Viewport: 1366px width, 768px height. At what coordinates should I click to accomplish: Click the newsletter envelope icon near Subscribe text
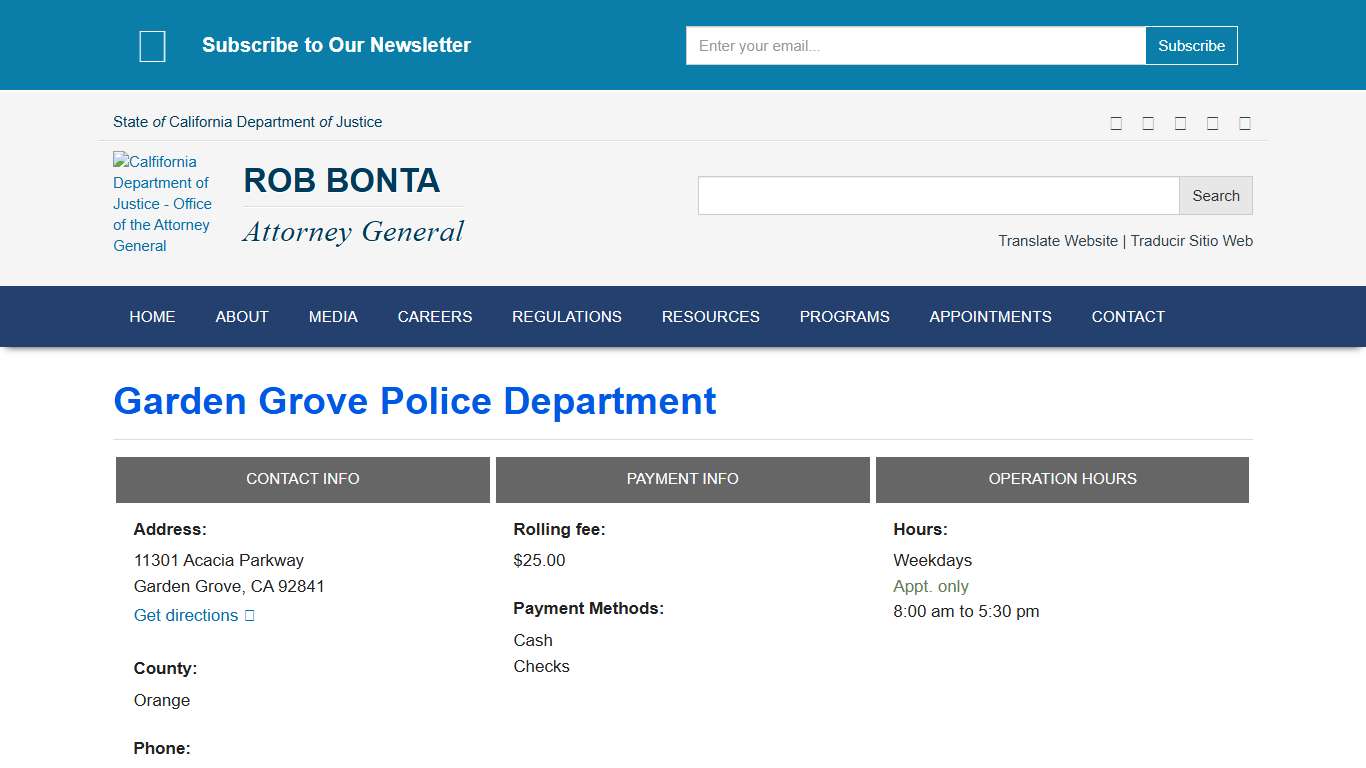coord(152,45)
